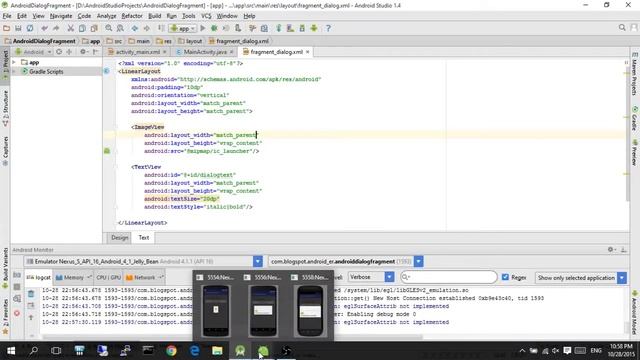640x360 pixels.
Task: Click the Windows Start button
Action: coord(11,351)
